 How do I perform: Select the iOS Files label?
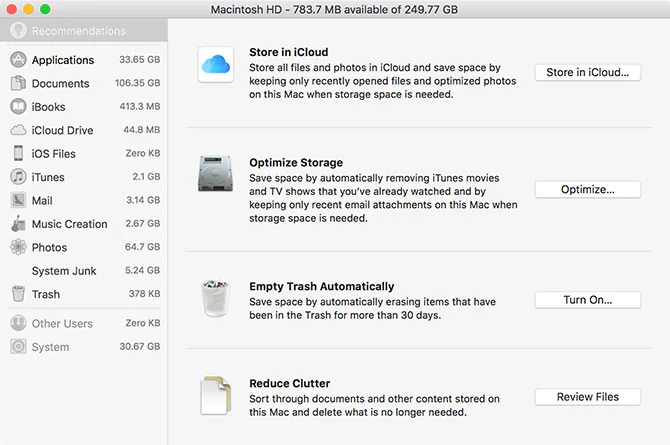53,153
